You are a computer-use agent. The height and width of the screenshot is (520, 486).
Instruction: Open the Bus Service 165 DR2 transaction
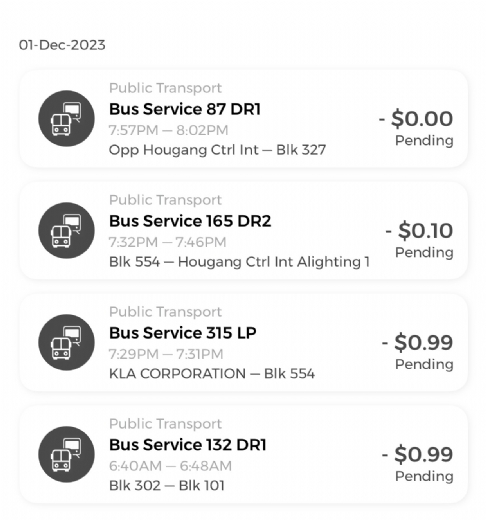[243, 231]
